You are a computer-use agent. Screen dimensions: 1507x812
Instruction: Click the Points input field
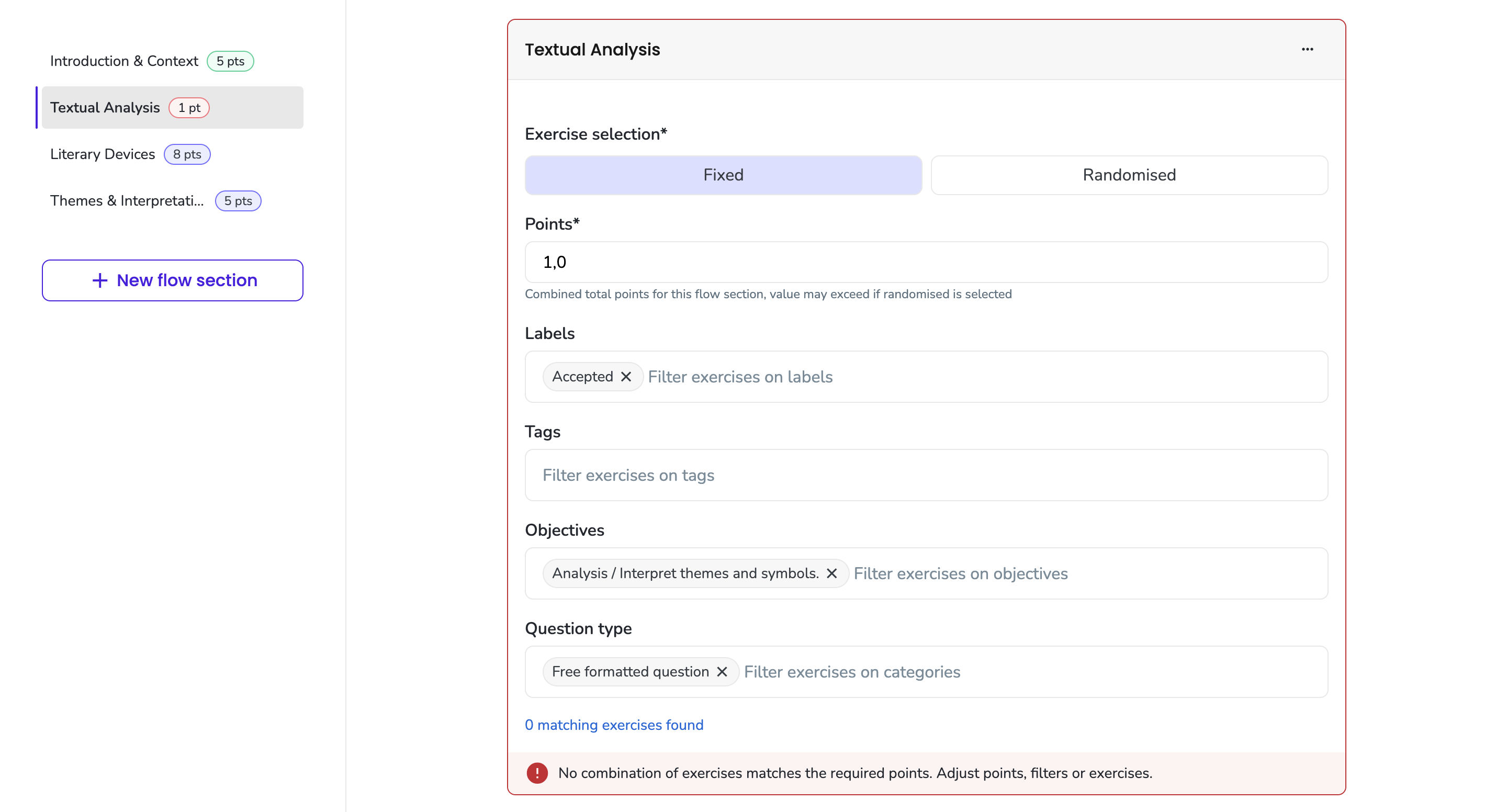pyautogui.click(x=926, y=262)
